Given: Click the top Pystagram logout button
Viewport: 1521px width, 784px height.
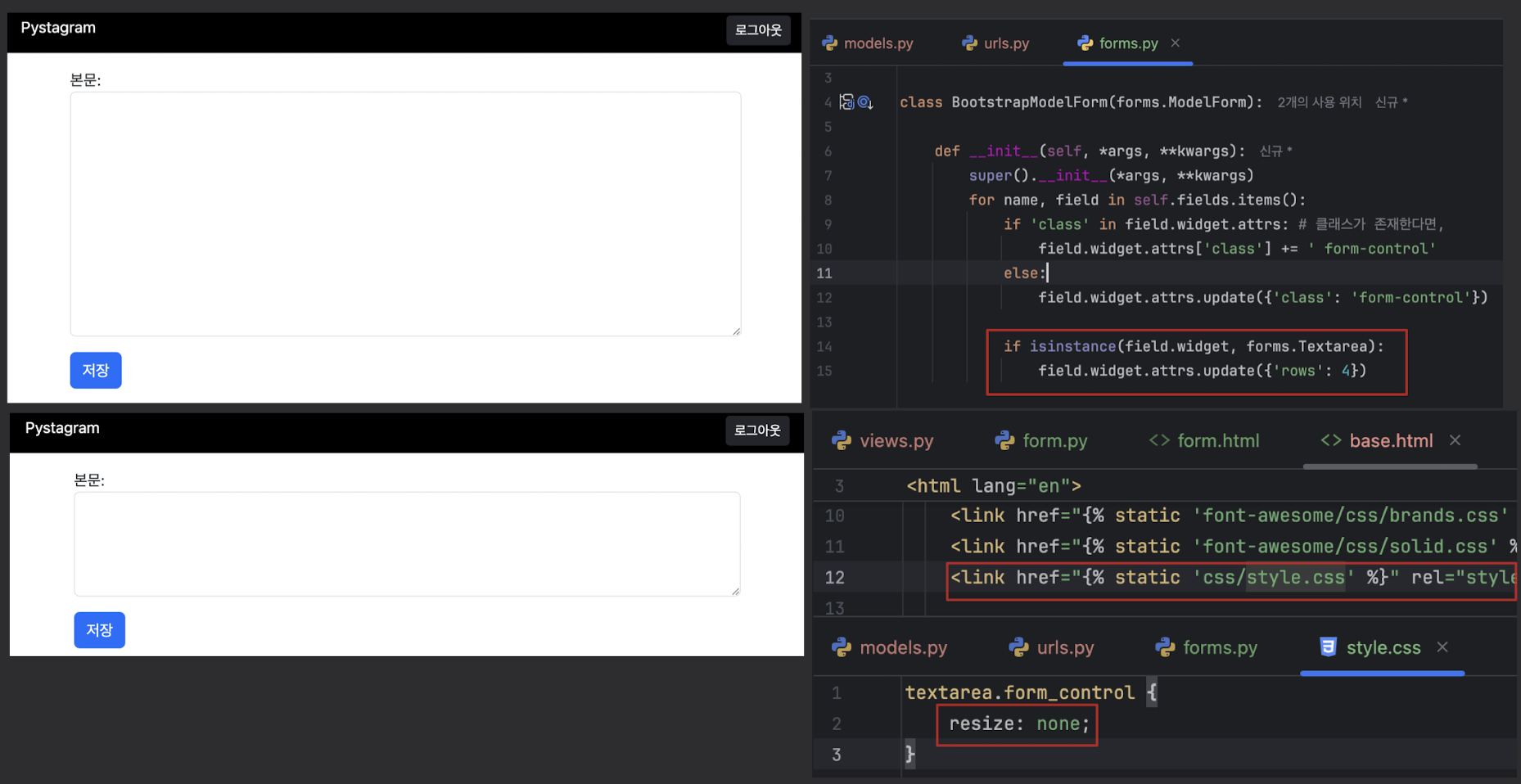Looking at the screenshot, I should click(758, 29).
